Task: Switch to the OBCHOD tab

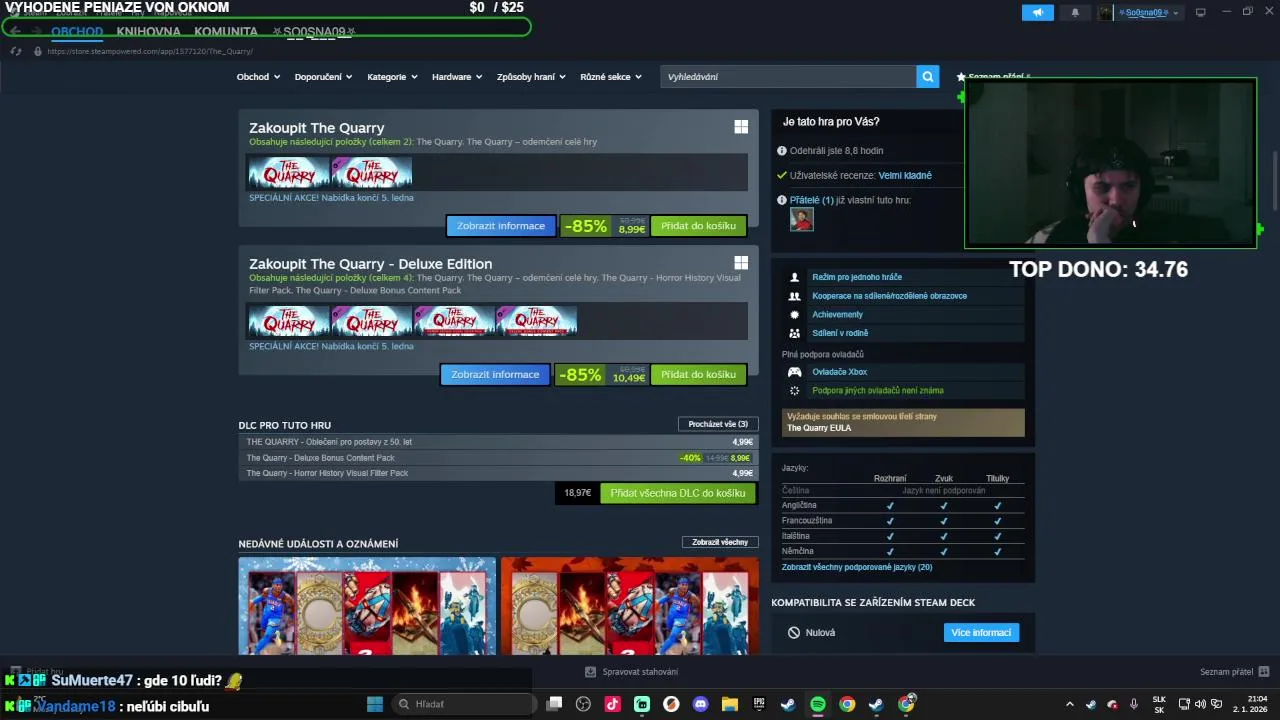Action: [x=77, y=32]
